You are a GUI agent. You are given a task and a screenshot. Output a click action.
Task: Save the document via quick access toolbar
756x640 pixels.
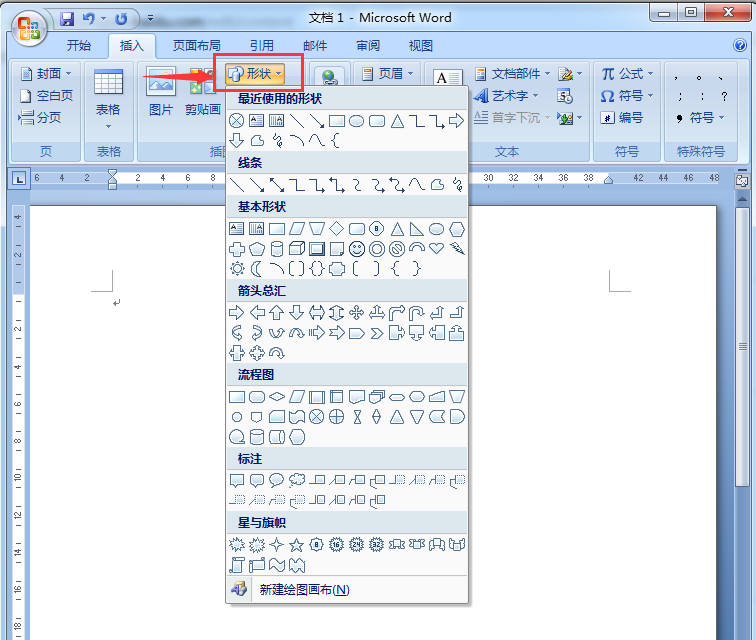[x=67, y=19]
